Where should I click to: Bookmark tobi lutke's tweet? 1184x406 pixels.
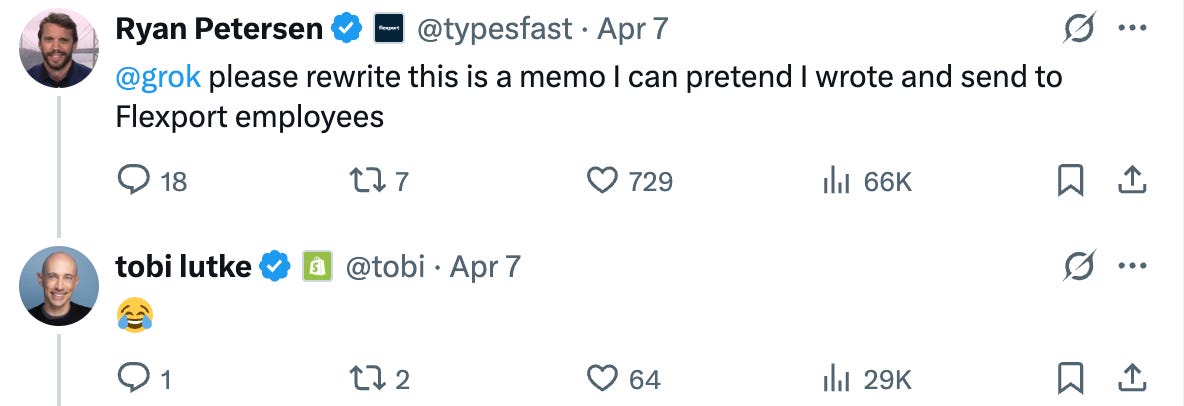(1070, 379)
